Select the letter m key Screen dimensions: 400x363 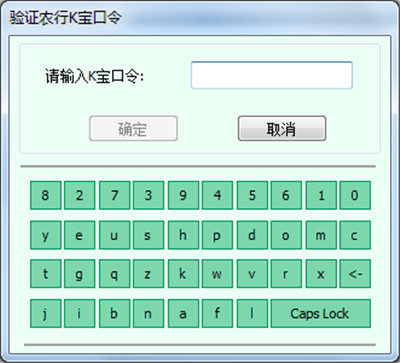[321, 235]
